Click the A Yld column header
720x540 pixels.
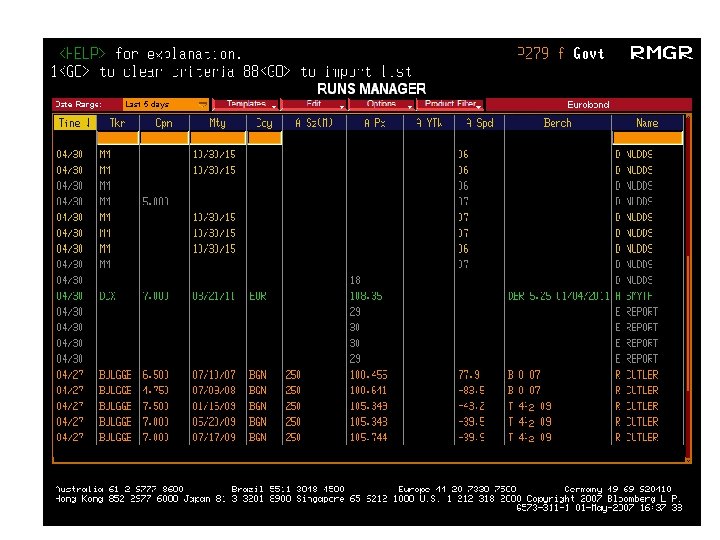pos(429,123)
